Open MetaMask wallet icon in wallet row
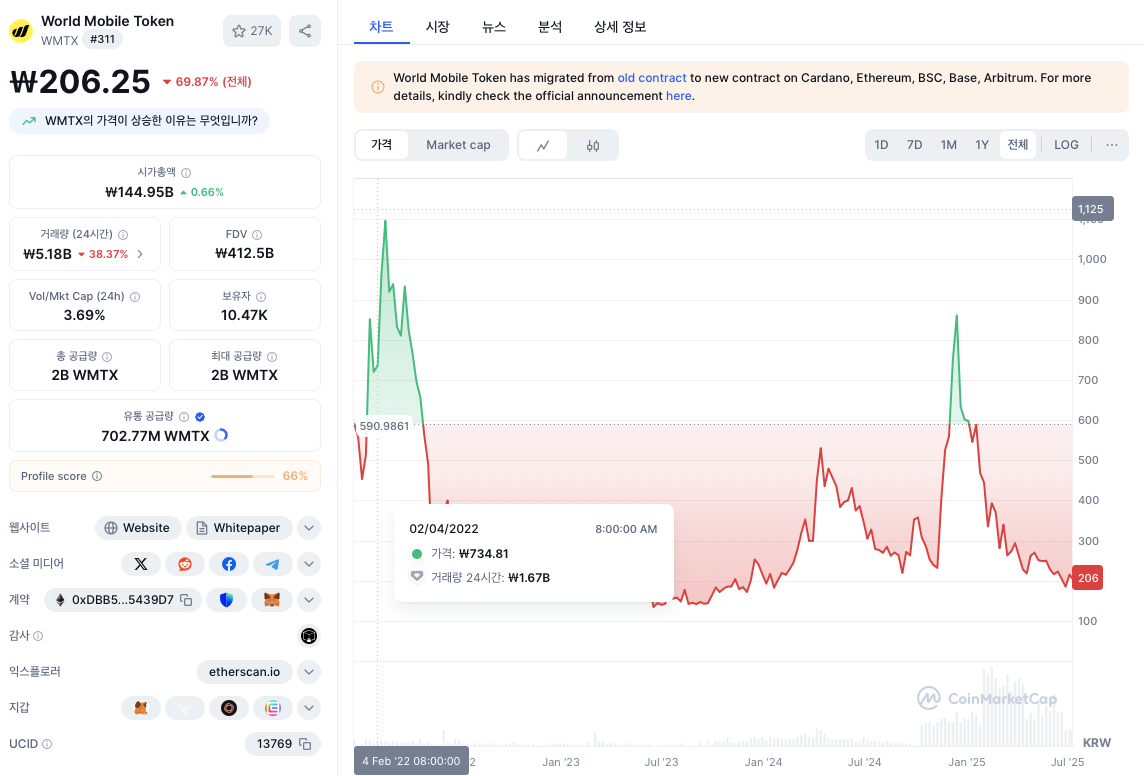Viewport: 1144px width, 776px height. (x=141, y=708)
